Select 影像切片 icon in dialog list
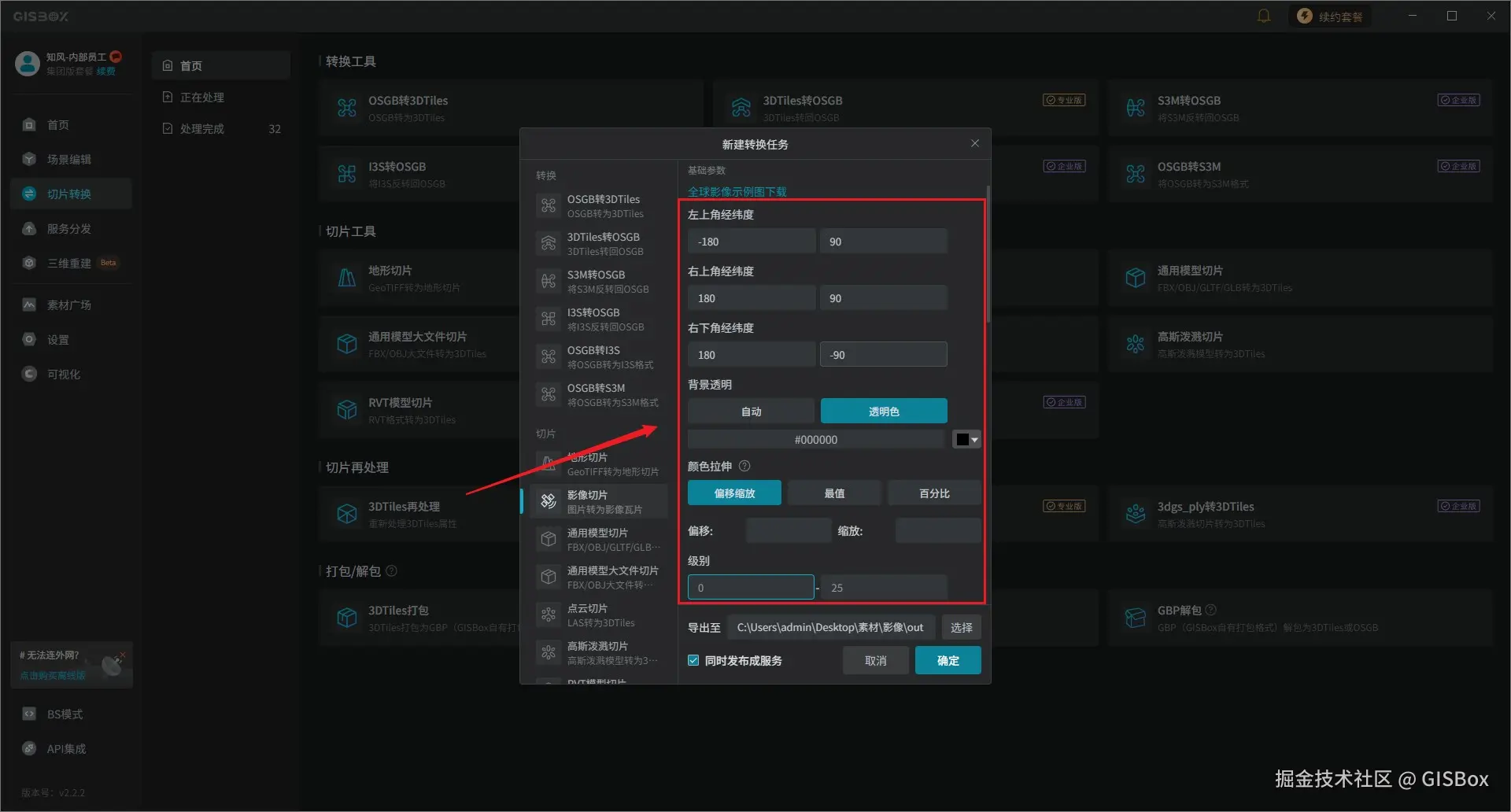Viewport: 1511px width, 812px height. 549,502
